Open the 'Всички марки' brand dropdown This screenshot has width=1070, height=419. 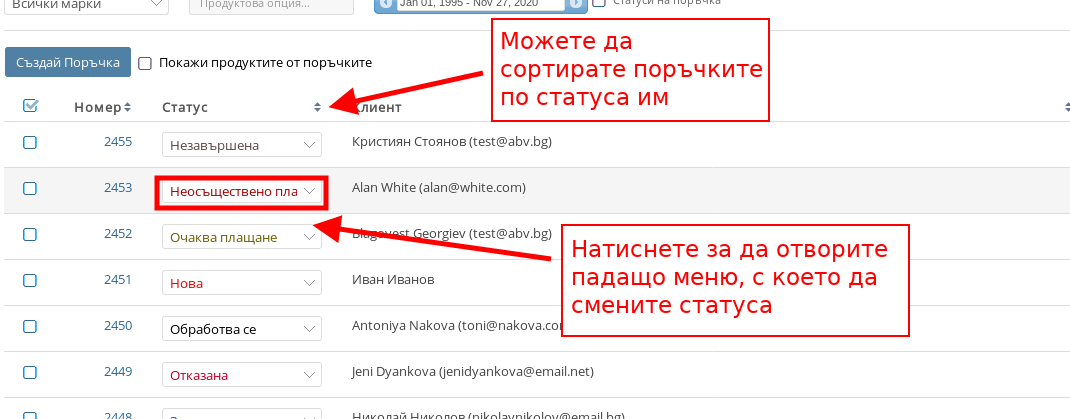(x=85, y=5)
